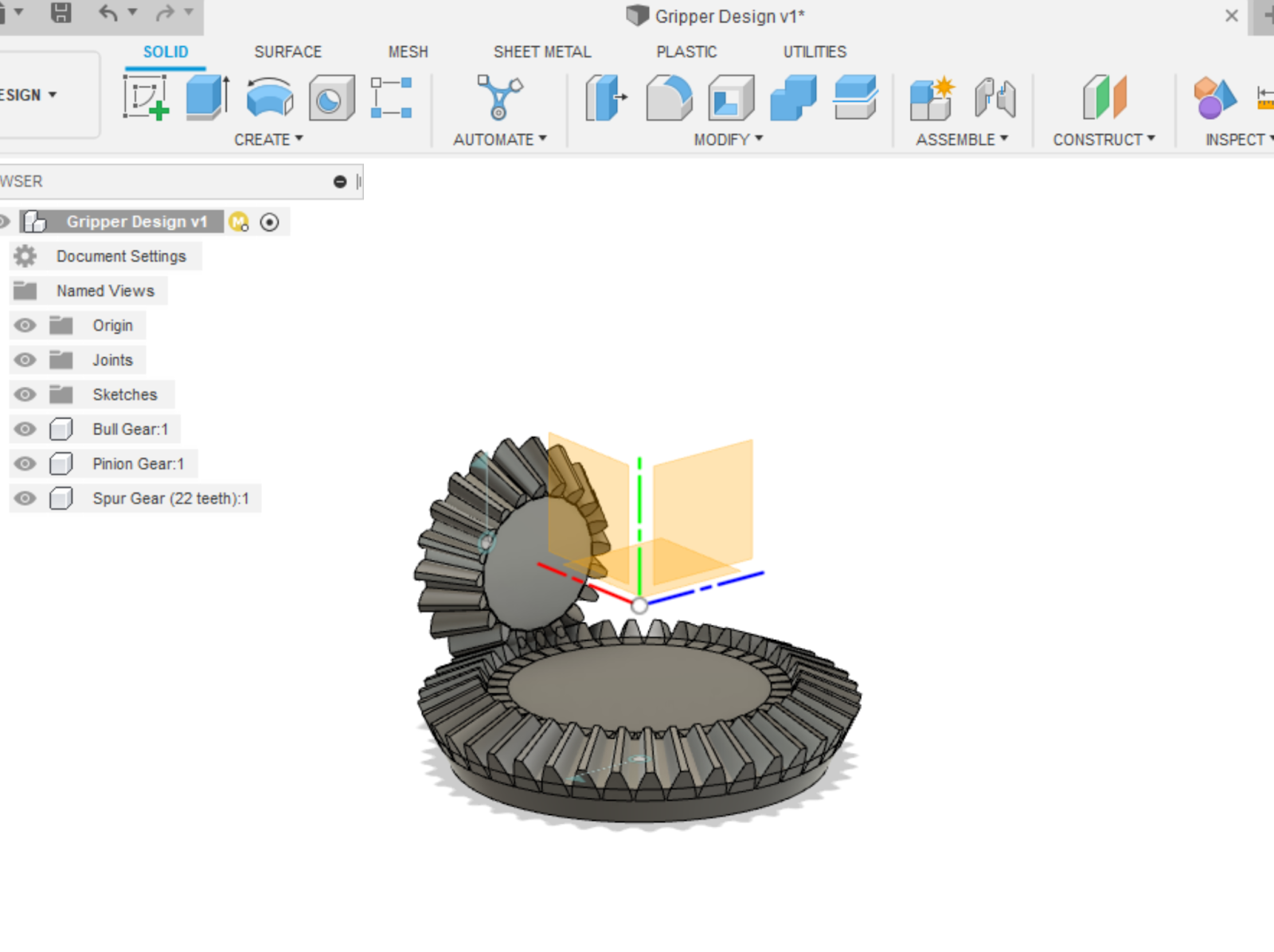Click the Spur Gear component icon

(x=61, y=498)
